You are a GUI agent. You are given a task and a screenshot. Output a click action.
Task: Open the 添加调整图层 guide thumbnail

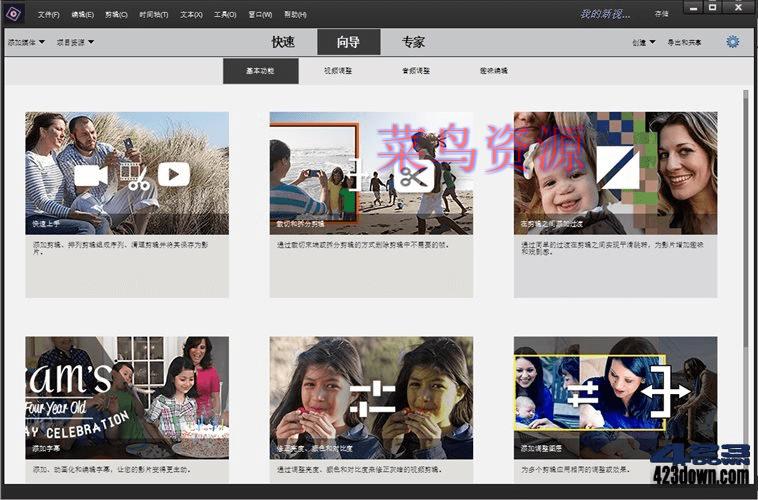tap(615, 397)
